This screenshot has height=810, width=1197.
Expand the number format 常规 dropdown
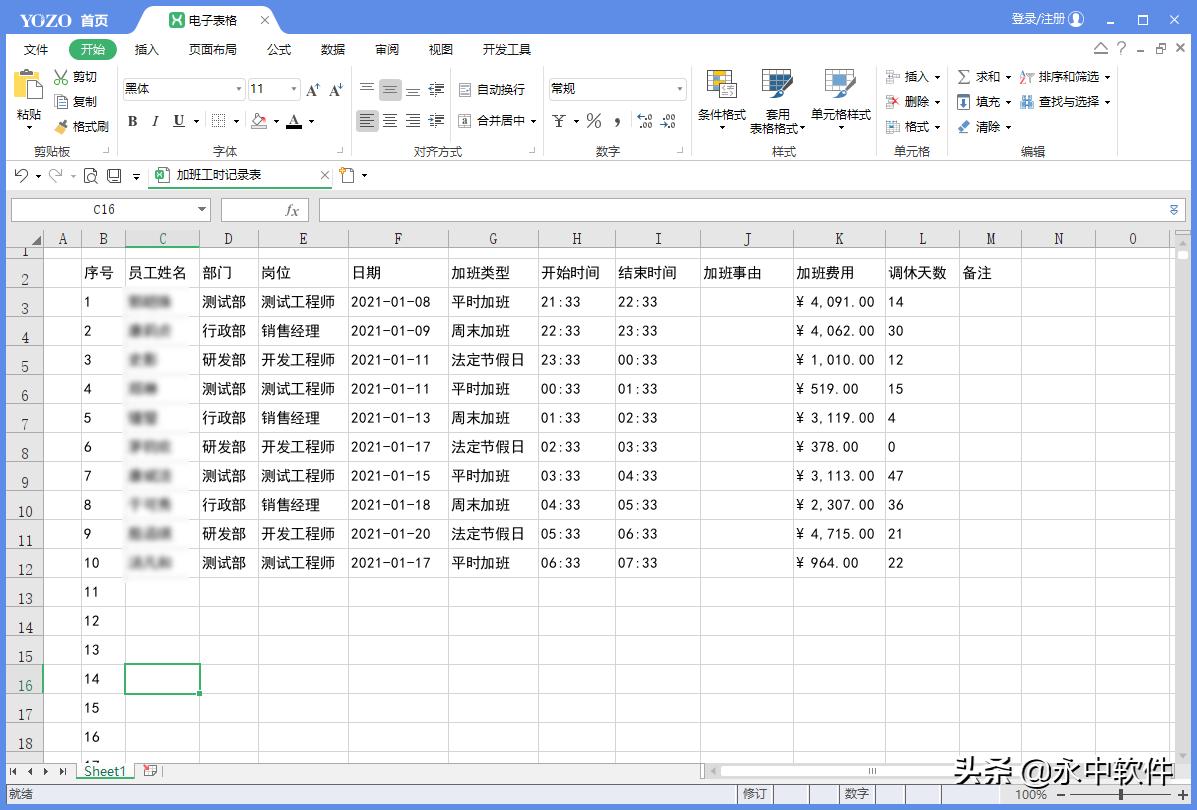[679, 88]
